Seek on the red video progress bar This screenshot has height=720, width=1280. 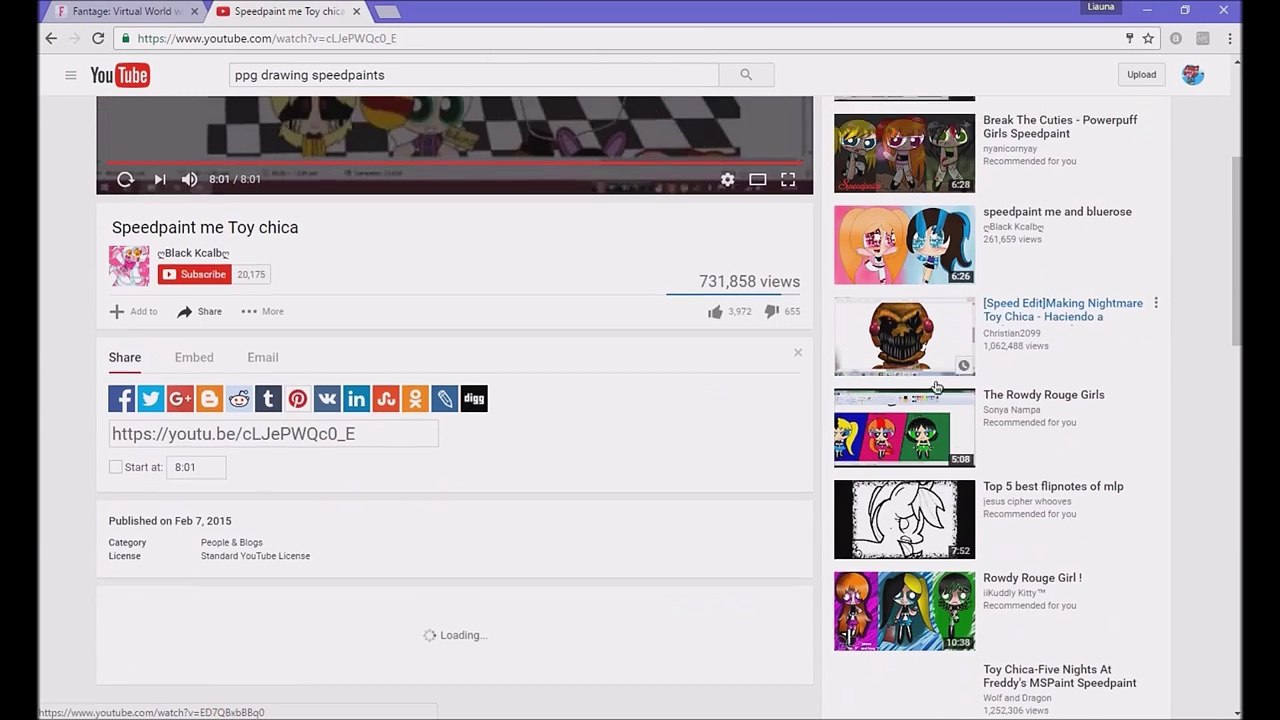pos(454,161)
